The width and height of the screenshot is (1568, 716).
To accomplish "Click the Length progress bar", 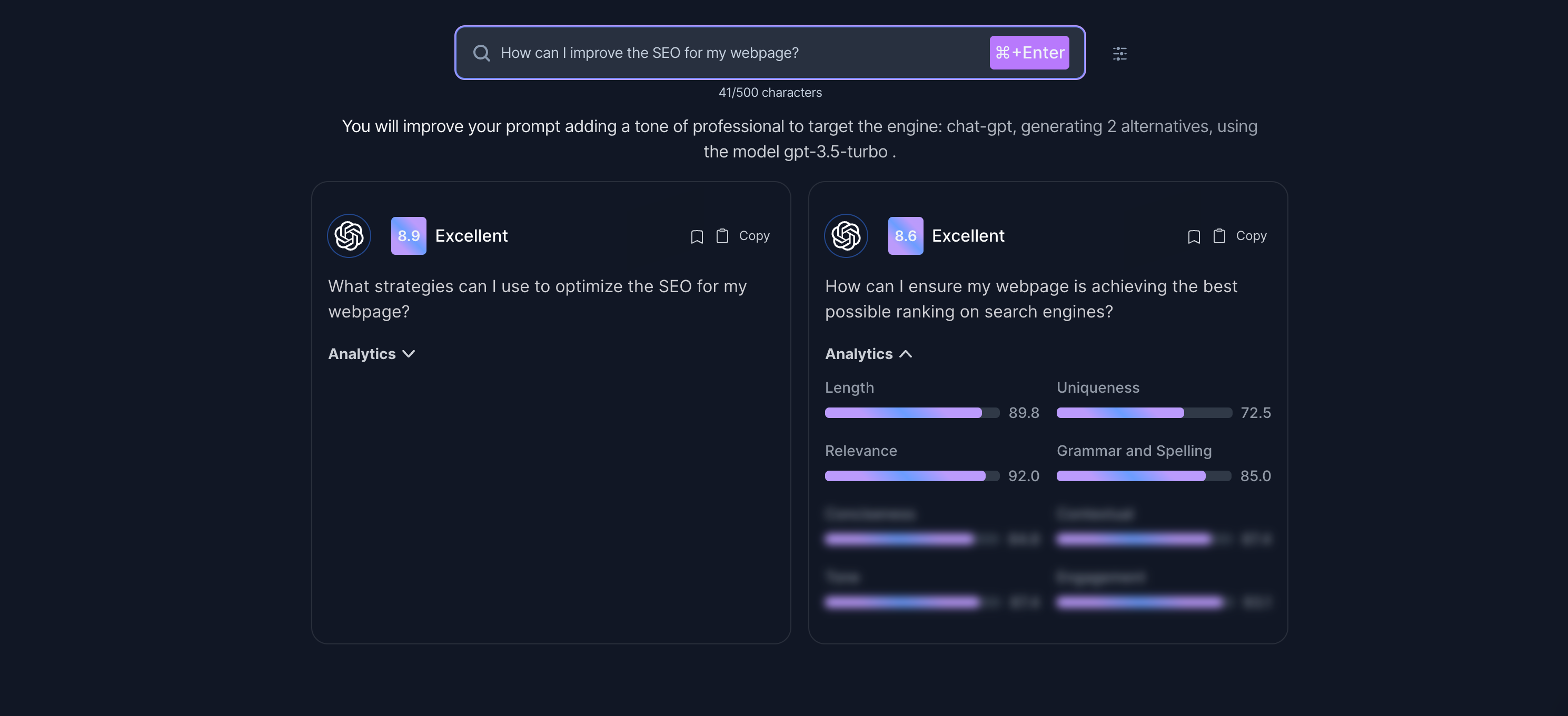I will pos(911,413).
